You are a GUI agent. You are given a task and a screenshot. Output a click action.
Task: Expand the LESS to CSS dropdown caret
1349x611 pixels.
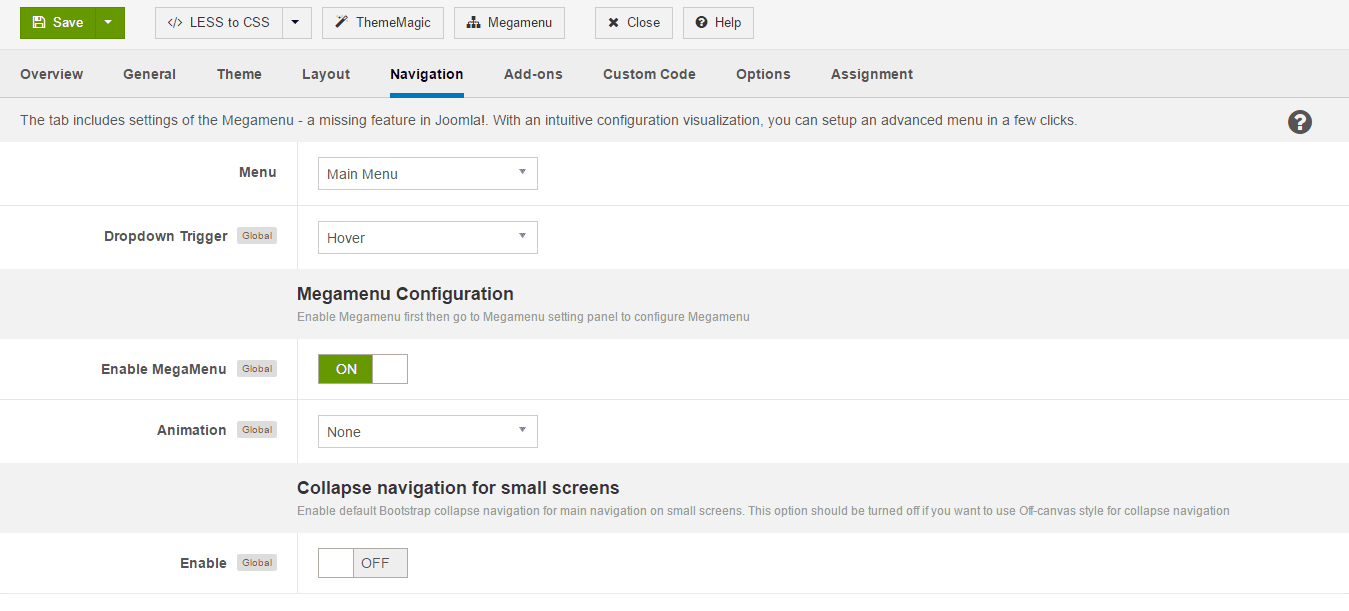click(x=296, y=22)
